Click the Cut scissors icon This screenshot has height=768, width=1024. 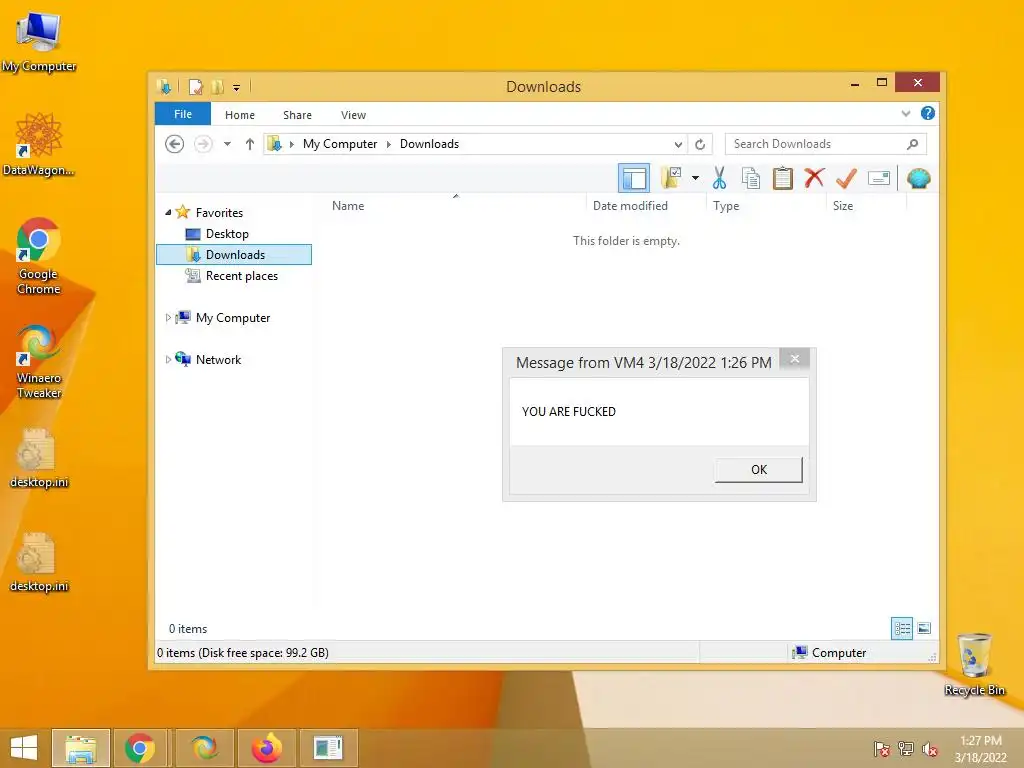tap(719, 178)
